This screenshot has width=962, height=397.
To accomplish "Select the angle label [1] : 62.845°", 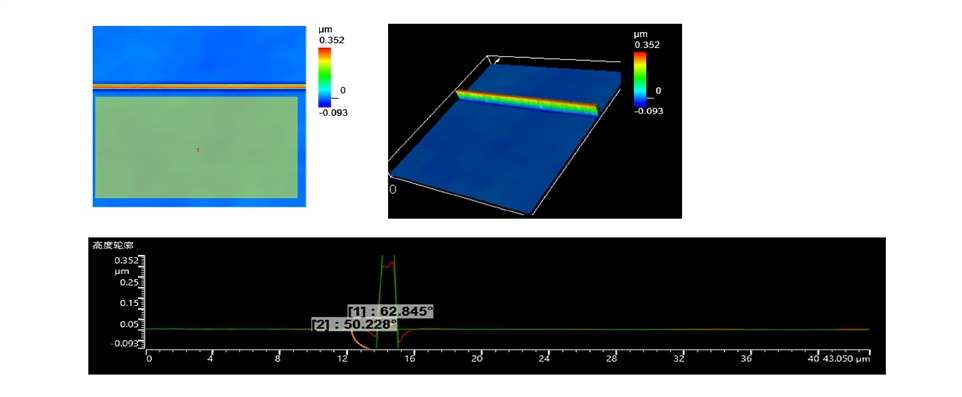I will [x=391, y=312].
